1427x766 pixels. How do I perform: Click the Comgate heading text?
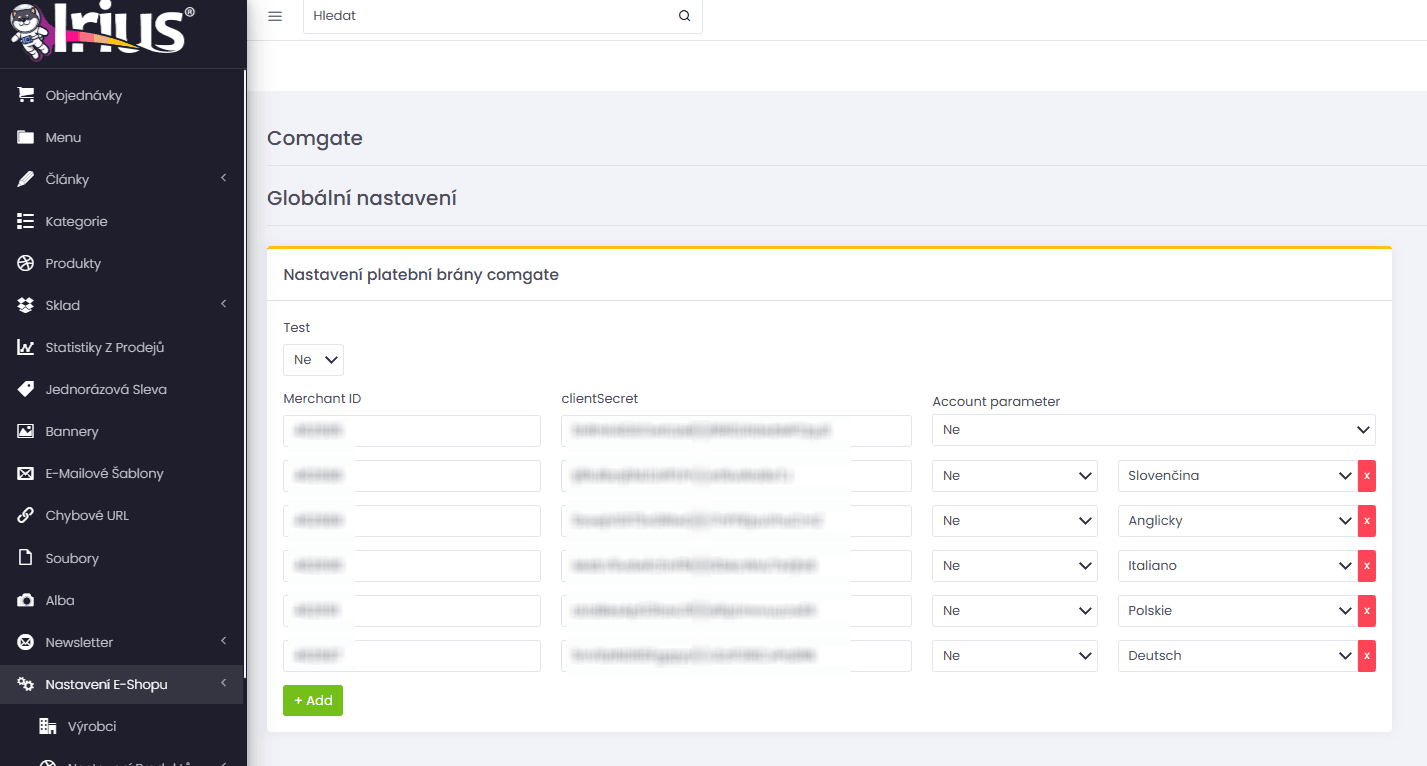[315, 138]
